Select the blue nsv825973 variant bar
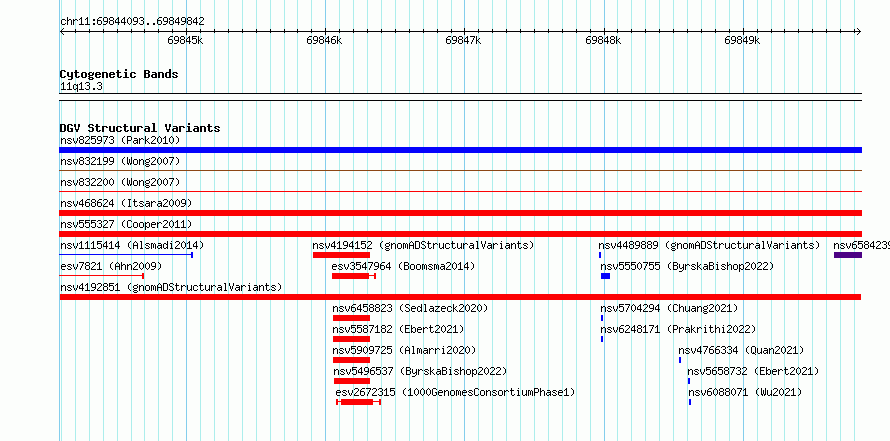 [x=460, y=150]
